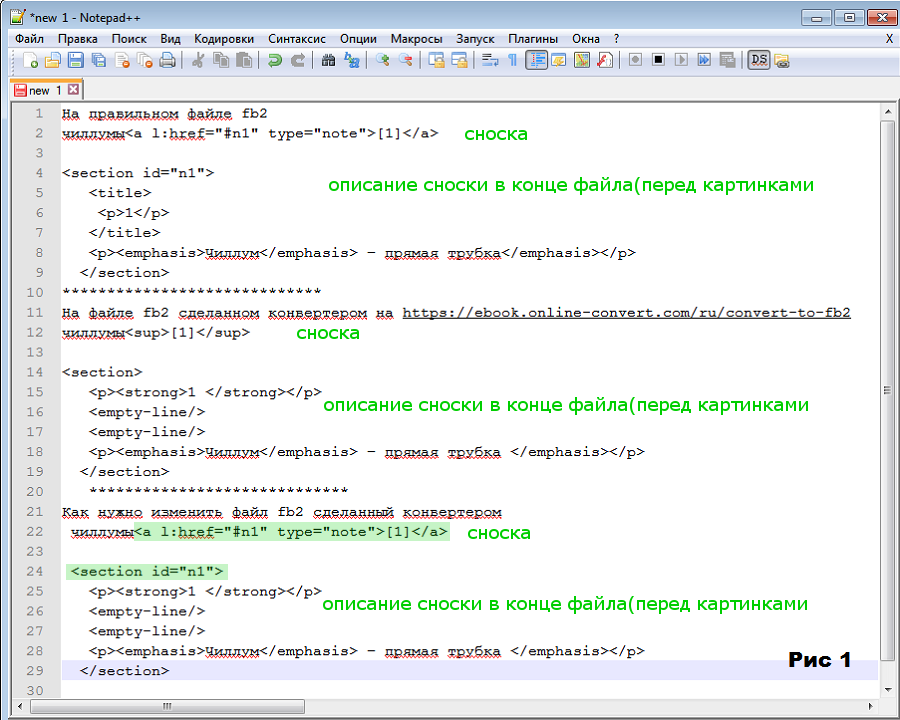
Task: Start macro recording from the toolbar
Action: [635, 60]
